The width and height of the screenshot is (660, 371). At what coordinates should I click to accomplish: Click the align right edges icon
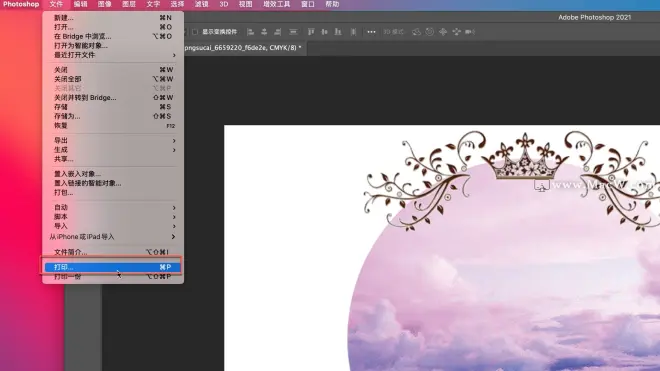277,32
